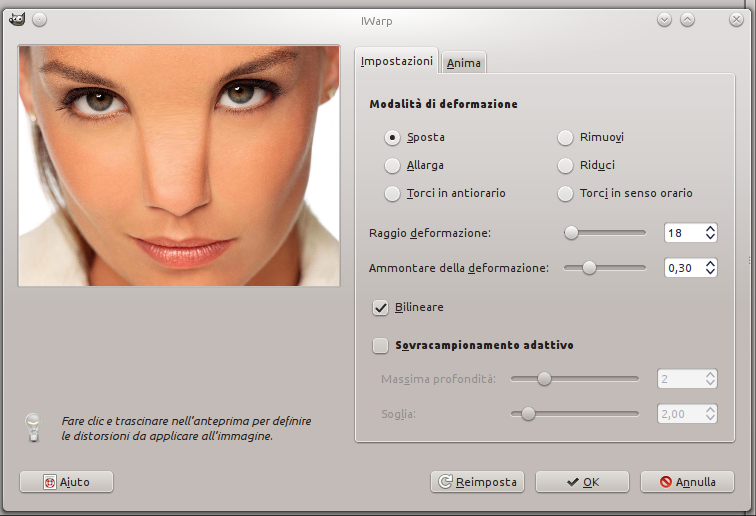Select the Riduci deformation mode

(x=566, y=165)
